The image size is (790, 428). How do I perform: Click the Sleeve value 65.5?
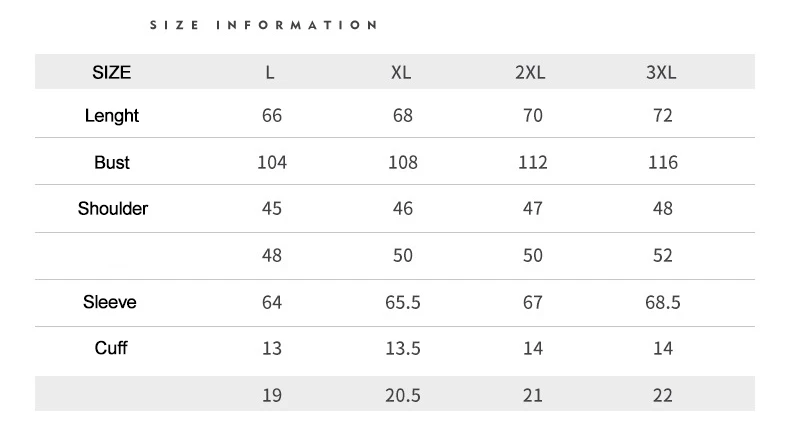coord(403,302)
